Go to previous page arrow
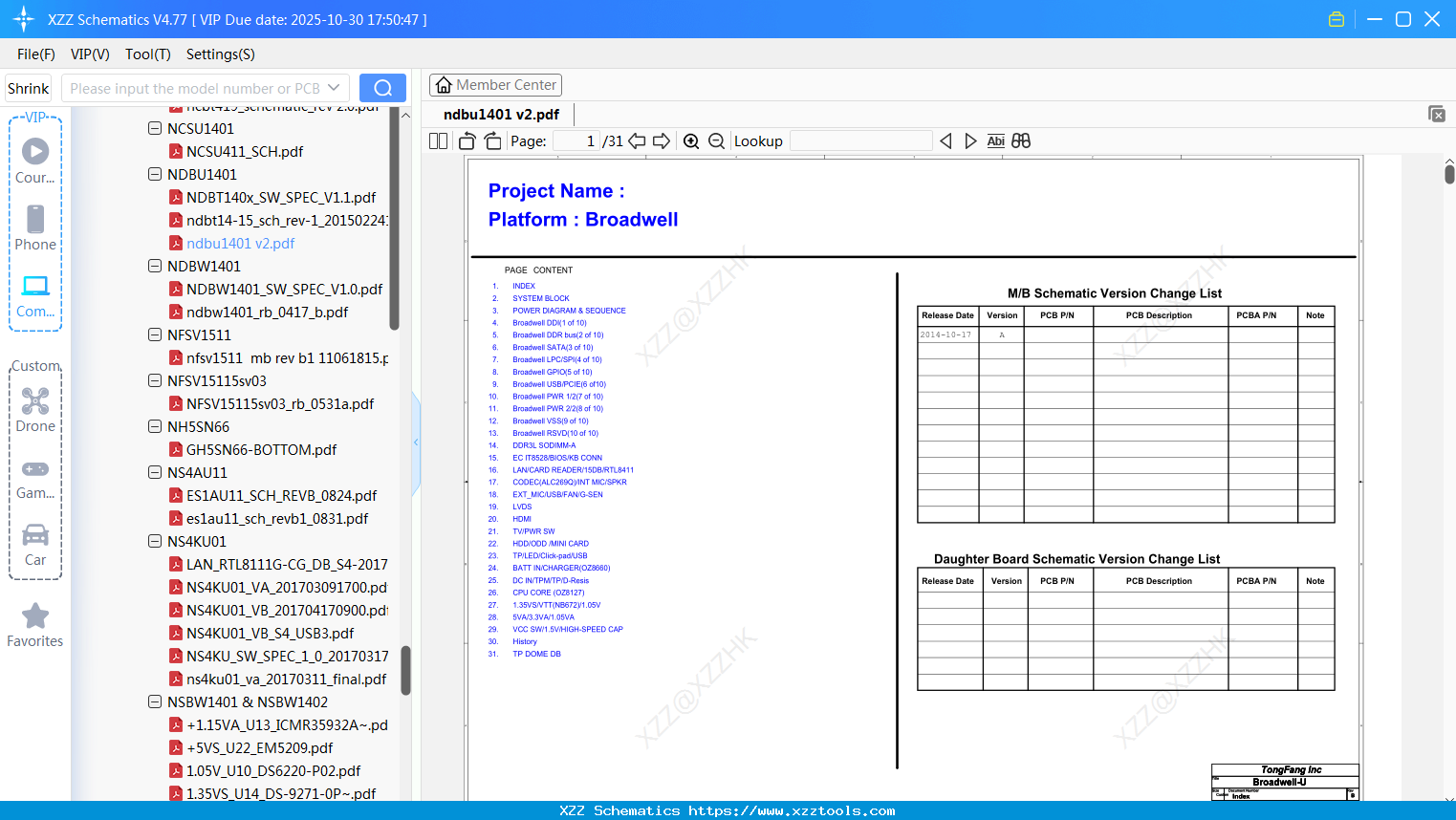Viewport: 1456px width, 820px height. click(x=637, y=141)
